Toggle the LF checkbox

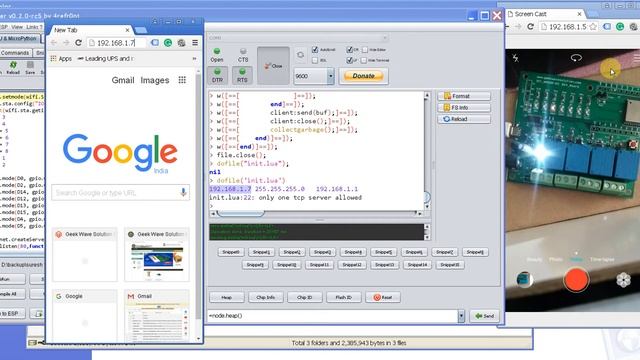[x=349, y=60]
